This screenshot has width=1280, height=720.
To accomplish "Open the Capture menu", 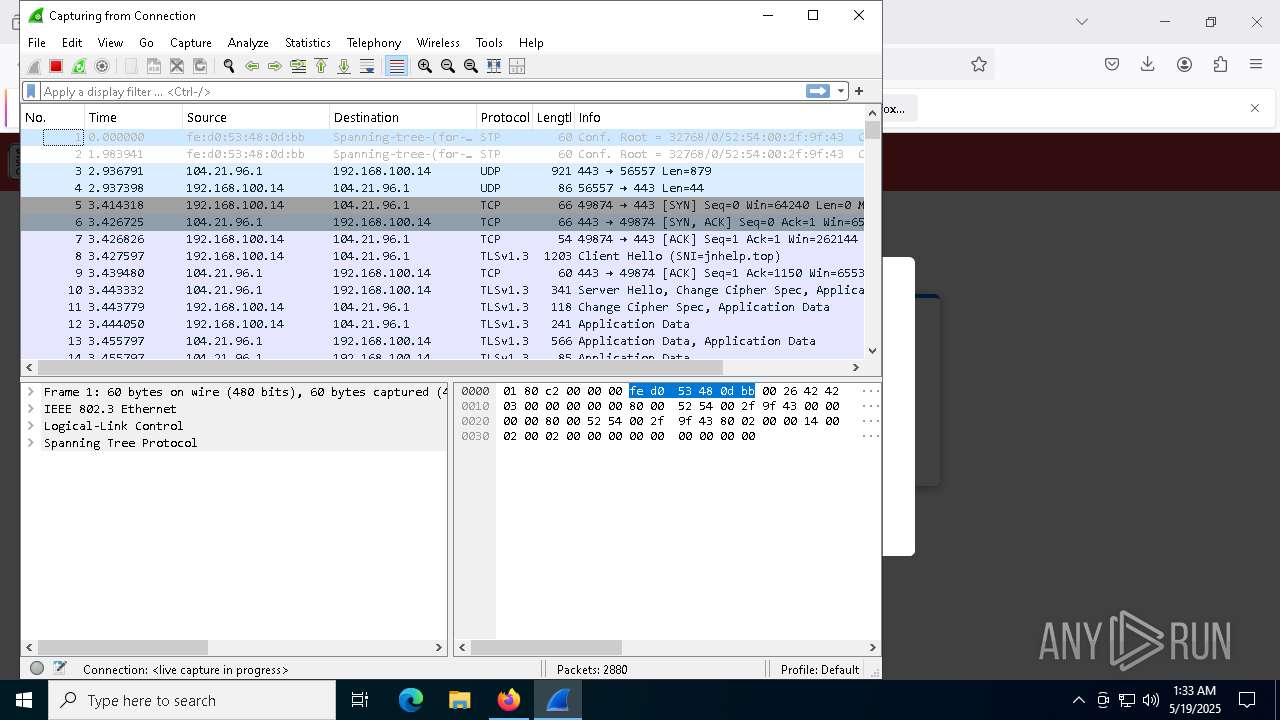I will 191,43.
